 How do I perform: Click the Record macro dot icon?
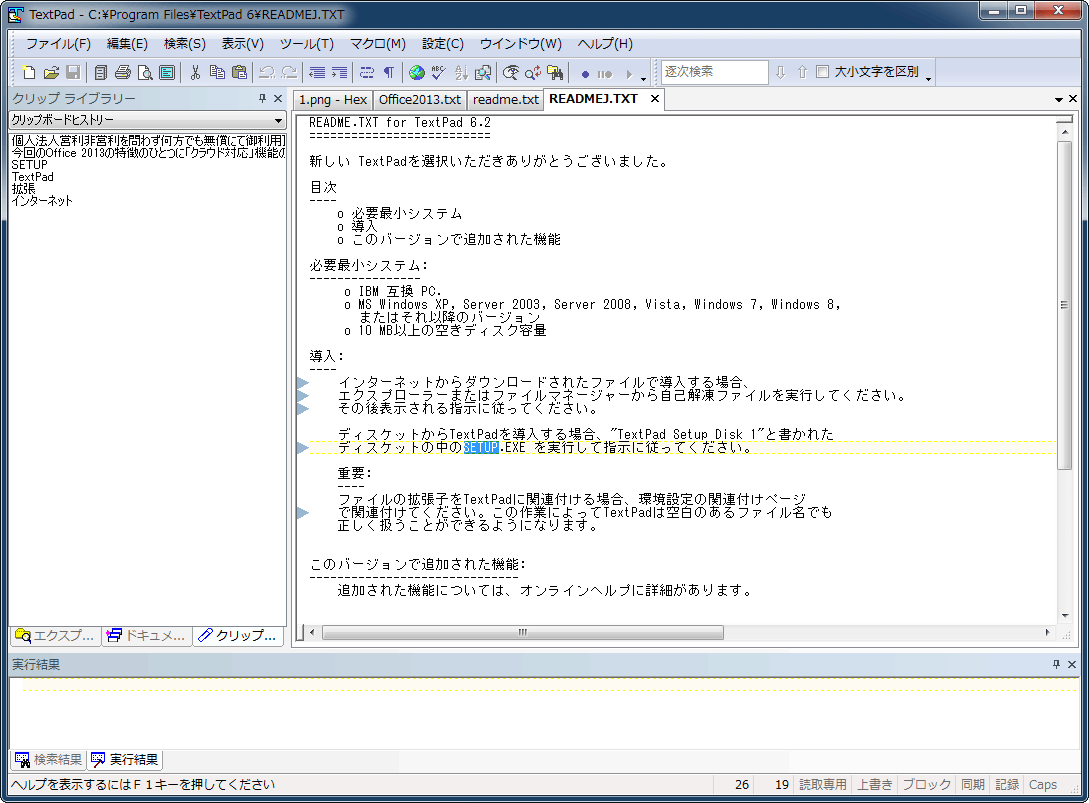(585, 74)
